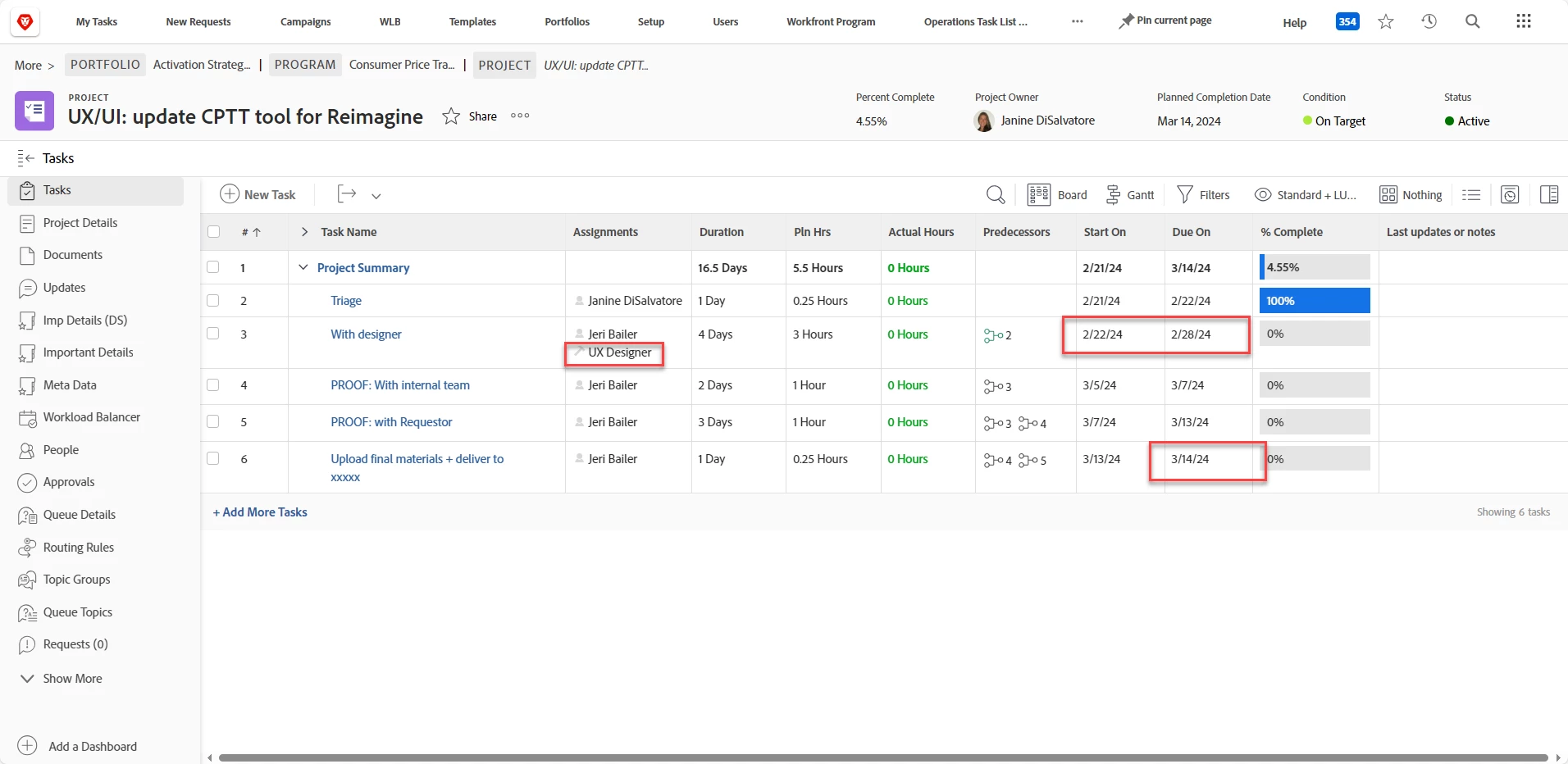Click the list density lines icon
1568x764 pixels.
(x=1471, y=195)
